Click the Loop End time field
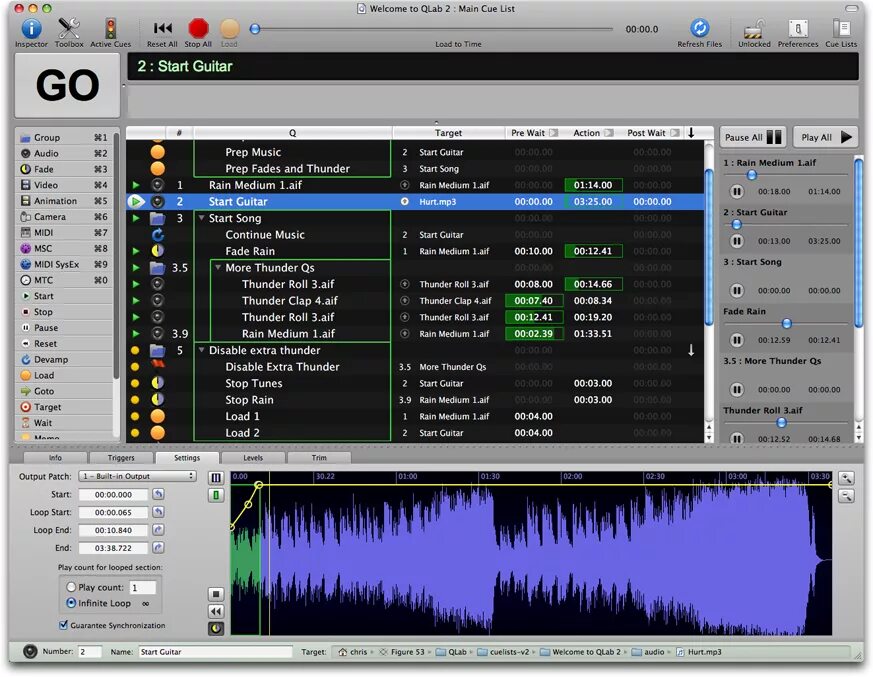Viewport: 873px width, 677px height. click(x=114, y=530)
